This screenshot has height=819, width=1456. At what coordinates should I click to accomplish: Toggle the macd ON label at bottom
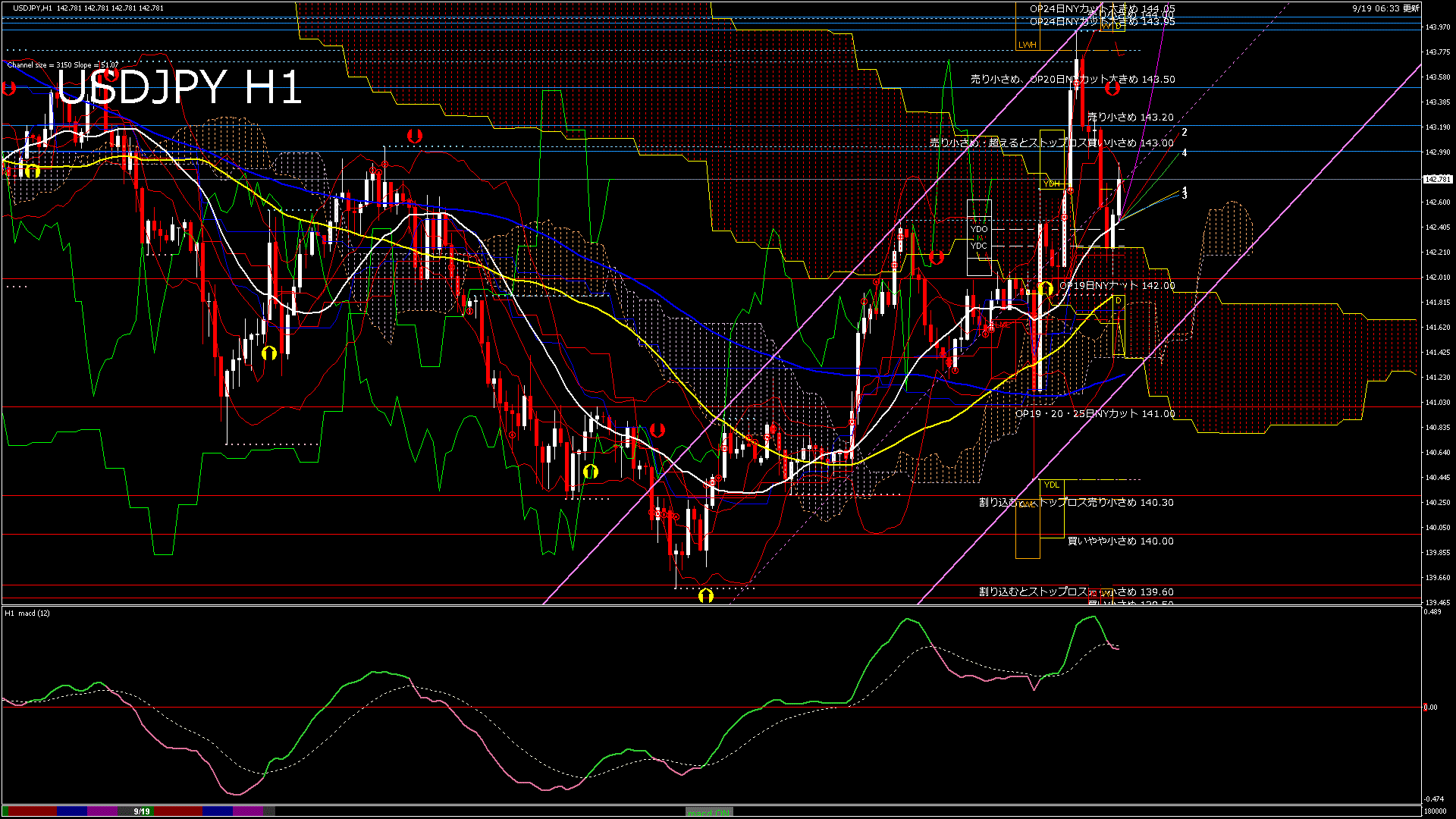pyautogui.click(x=709, y=812)
